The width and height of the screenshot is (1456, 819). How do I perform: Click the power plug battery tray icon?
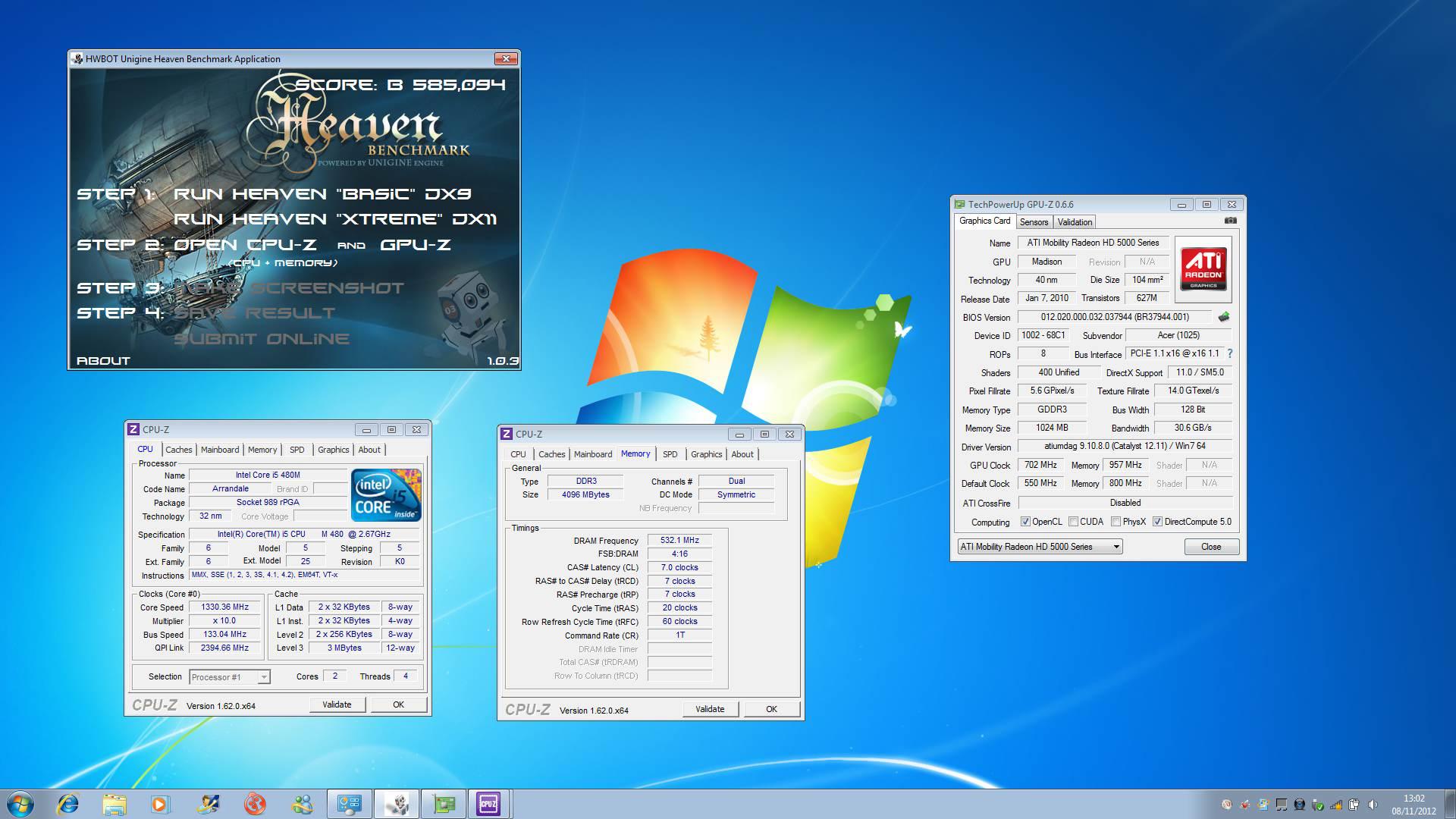(1354, 805)
